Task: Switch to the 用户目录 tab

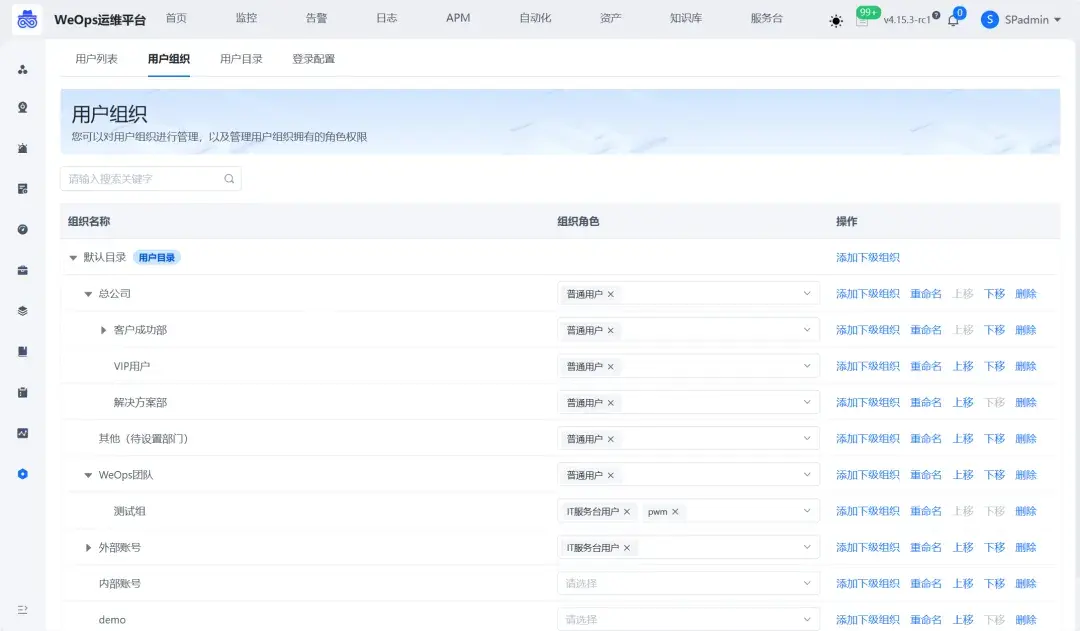Action: coord(241,59)
